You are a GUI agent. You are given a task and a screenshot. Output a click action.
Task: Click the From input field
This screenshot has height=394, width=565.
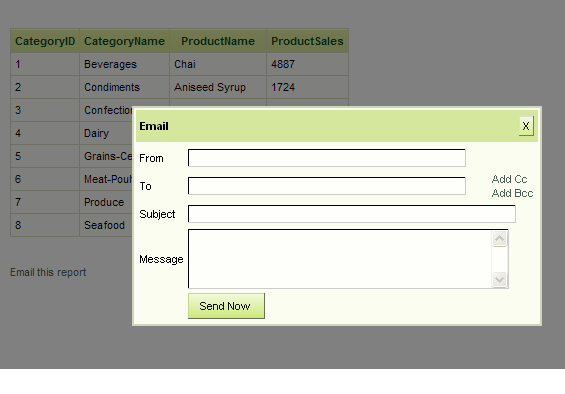coord(327,158)
